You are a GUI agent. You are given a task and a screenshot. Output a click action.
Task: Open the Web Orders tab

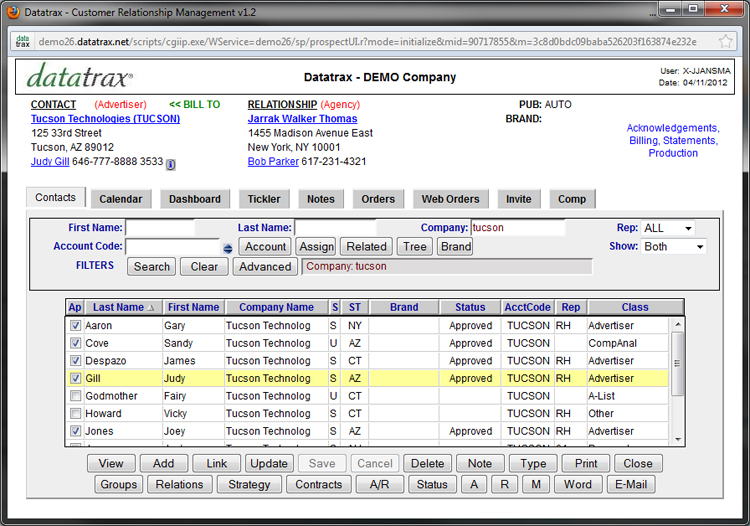pyautogui.click(x=450, y=199)
